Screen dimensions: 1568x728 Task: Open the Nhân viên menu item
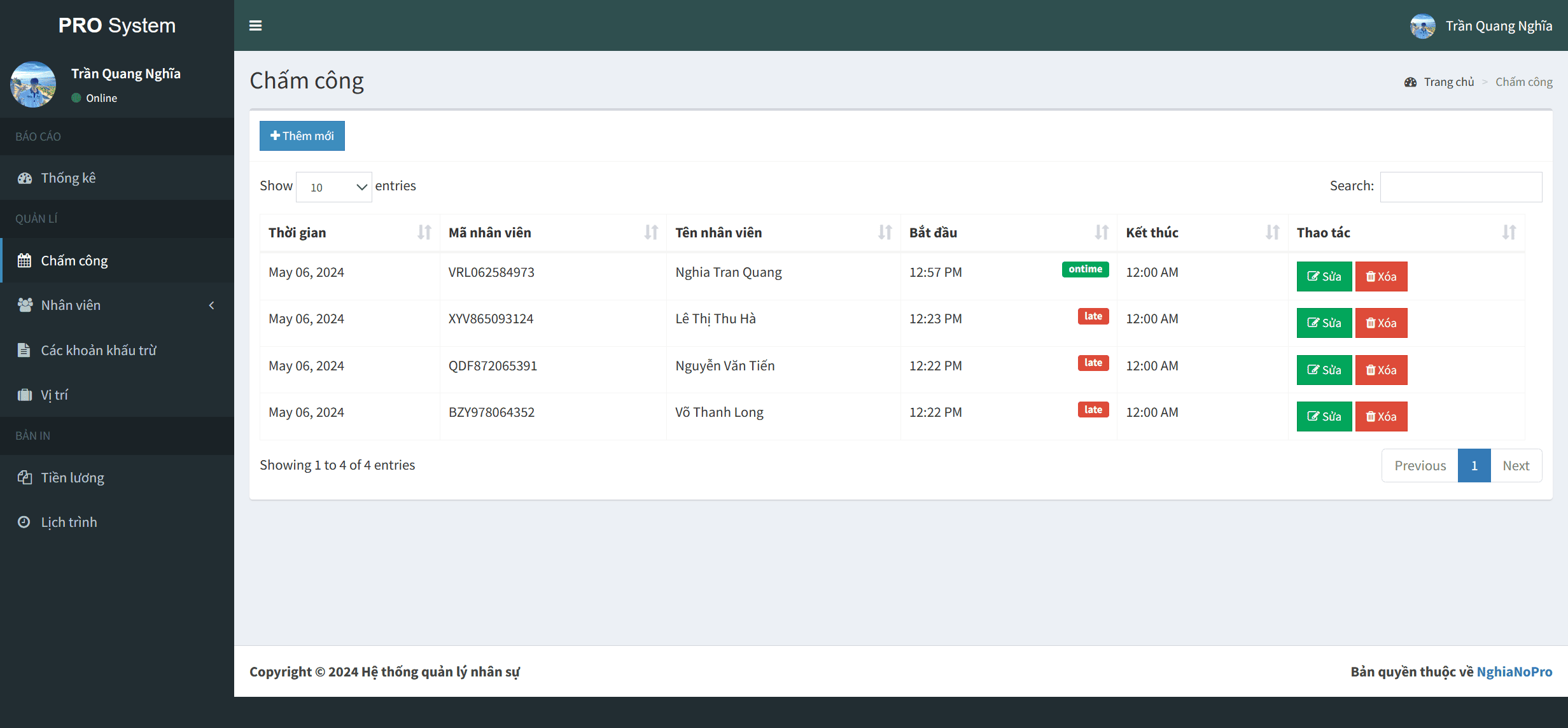(x=117, y=305)
